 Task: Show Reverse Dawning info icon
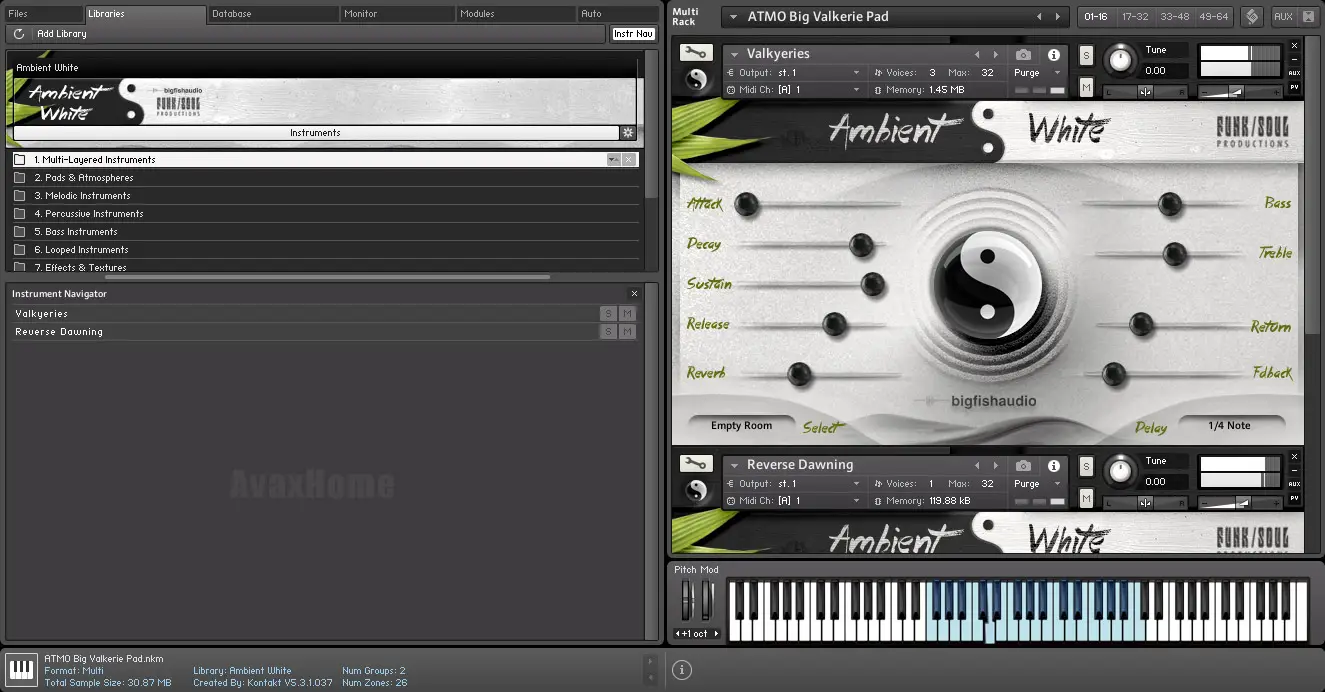tap(1053, 466)
